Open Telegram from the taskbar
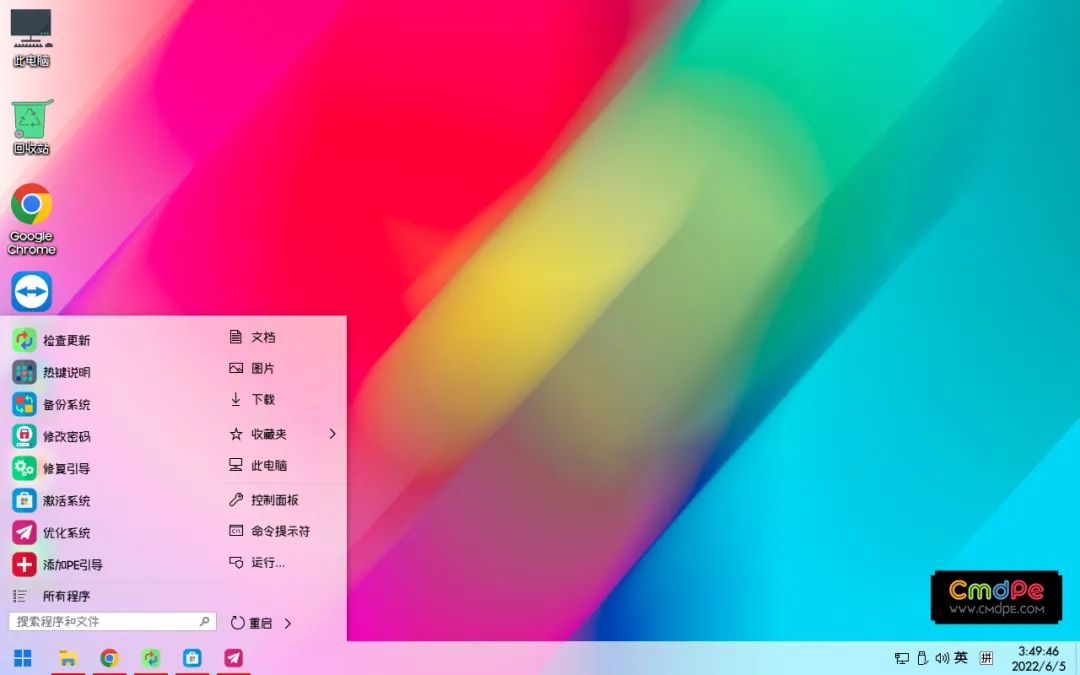The height and width of the screenshot is (675, 1080). tap(233, 658)
